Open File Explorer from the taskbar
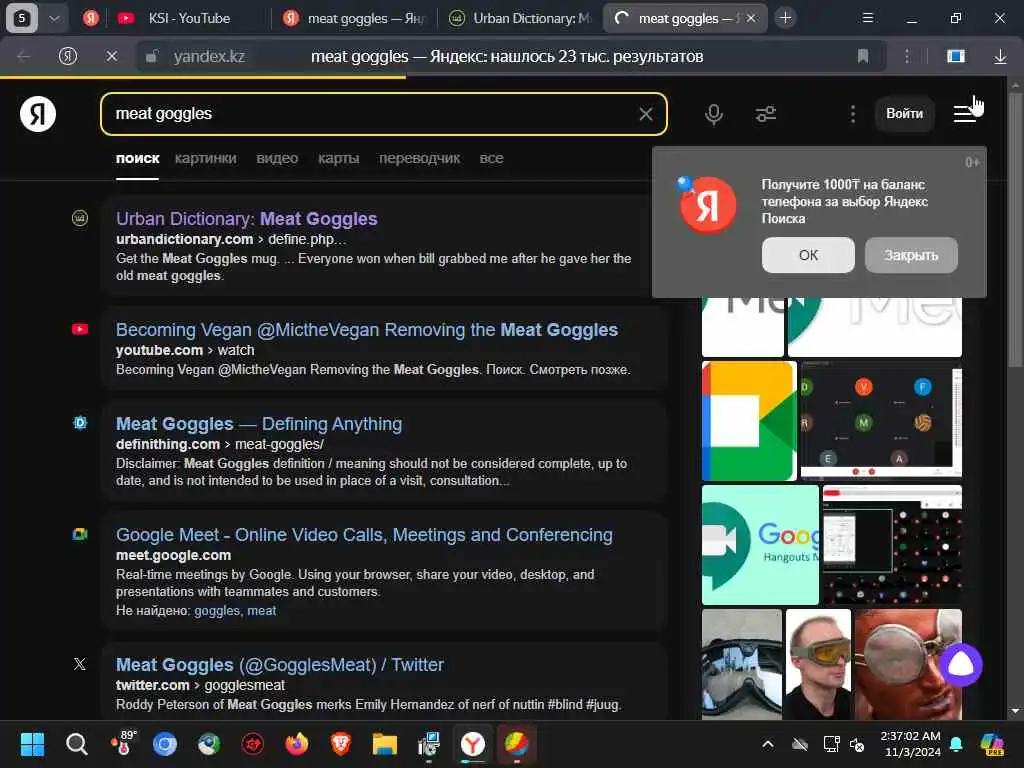1024x768 pixels. pyautogui.click(x=385, y=744)
